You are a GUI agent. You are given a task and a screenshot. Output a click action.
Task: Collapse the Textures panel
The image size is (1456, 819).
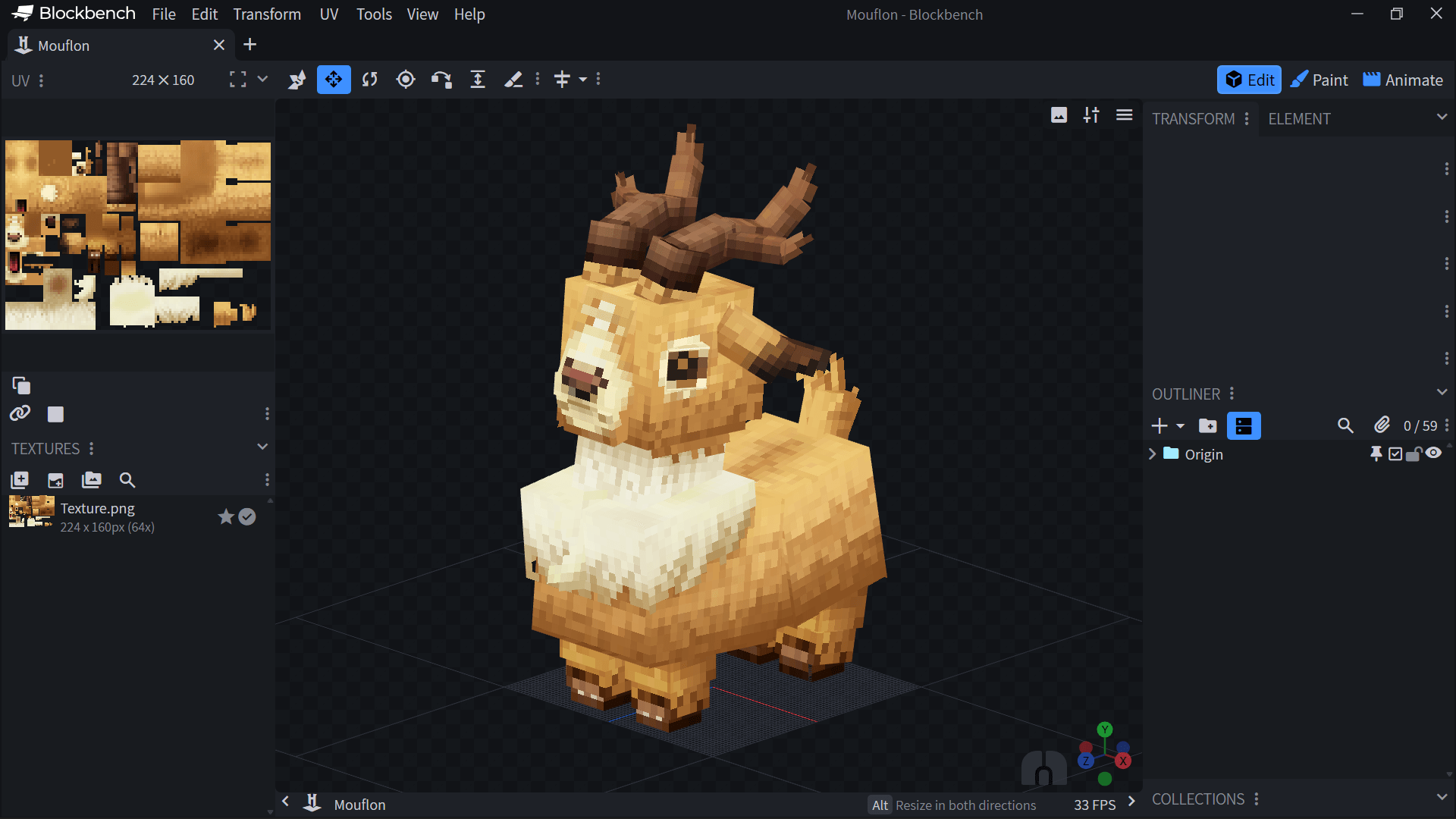click(262, 447)
